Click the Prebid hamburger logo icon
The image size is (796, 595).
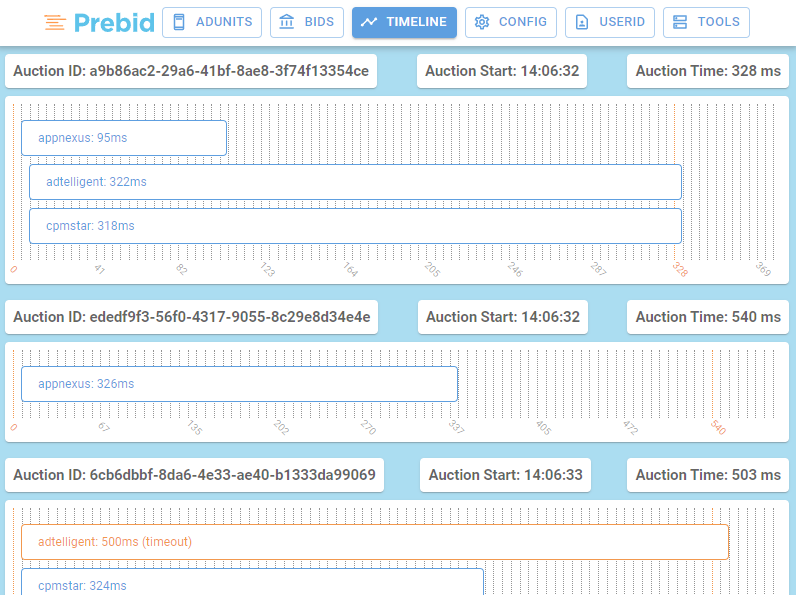click(x=55, y=23)
